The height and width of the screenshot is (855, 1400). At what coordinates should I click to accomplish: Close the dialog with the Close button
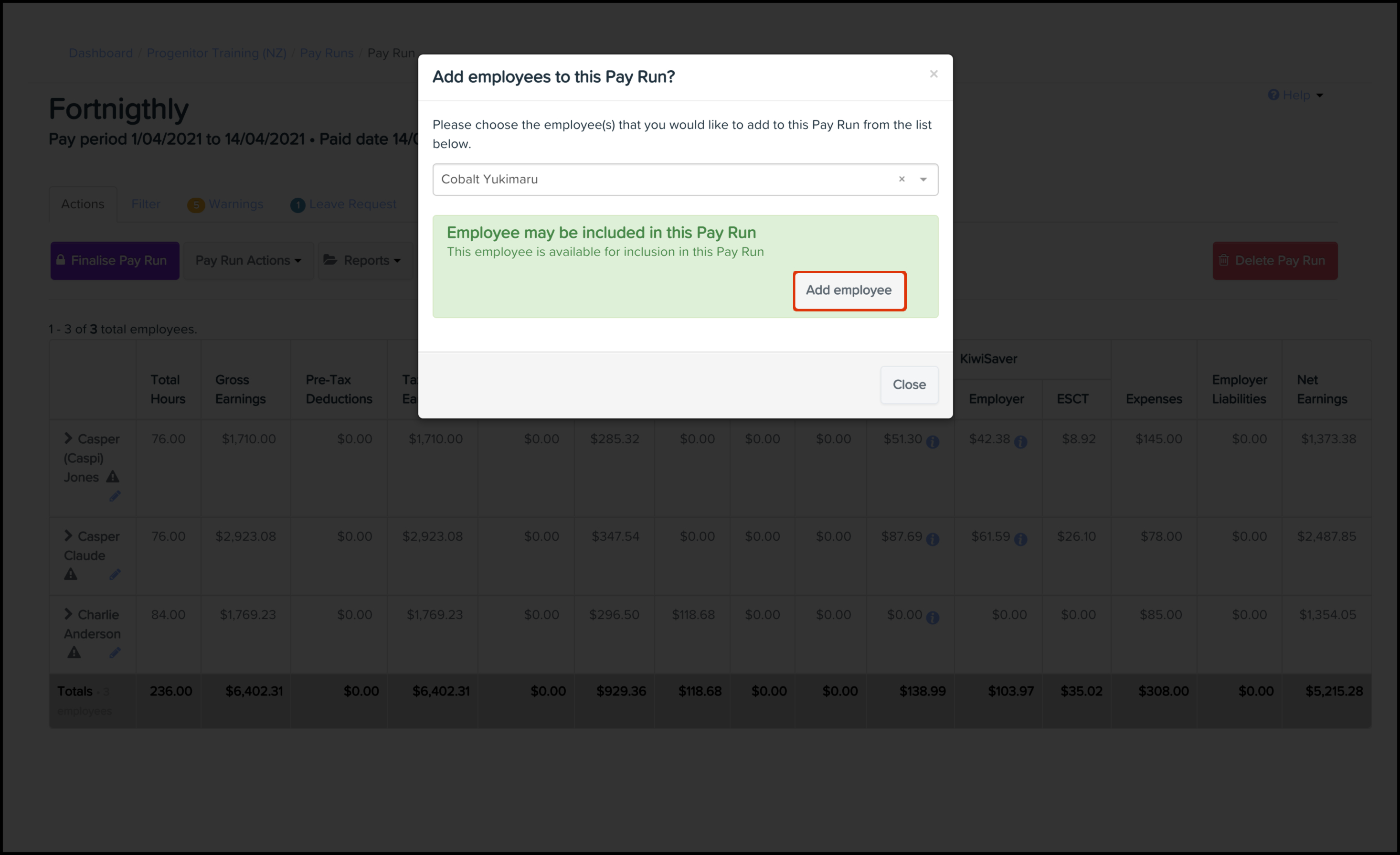[909, 385]
